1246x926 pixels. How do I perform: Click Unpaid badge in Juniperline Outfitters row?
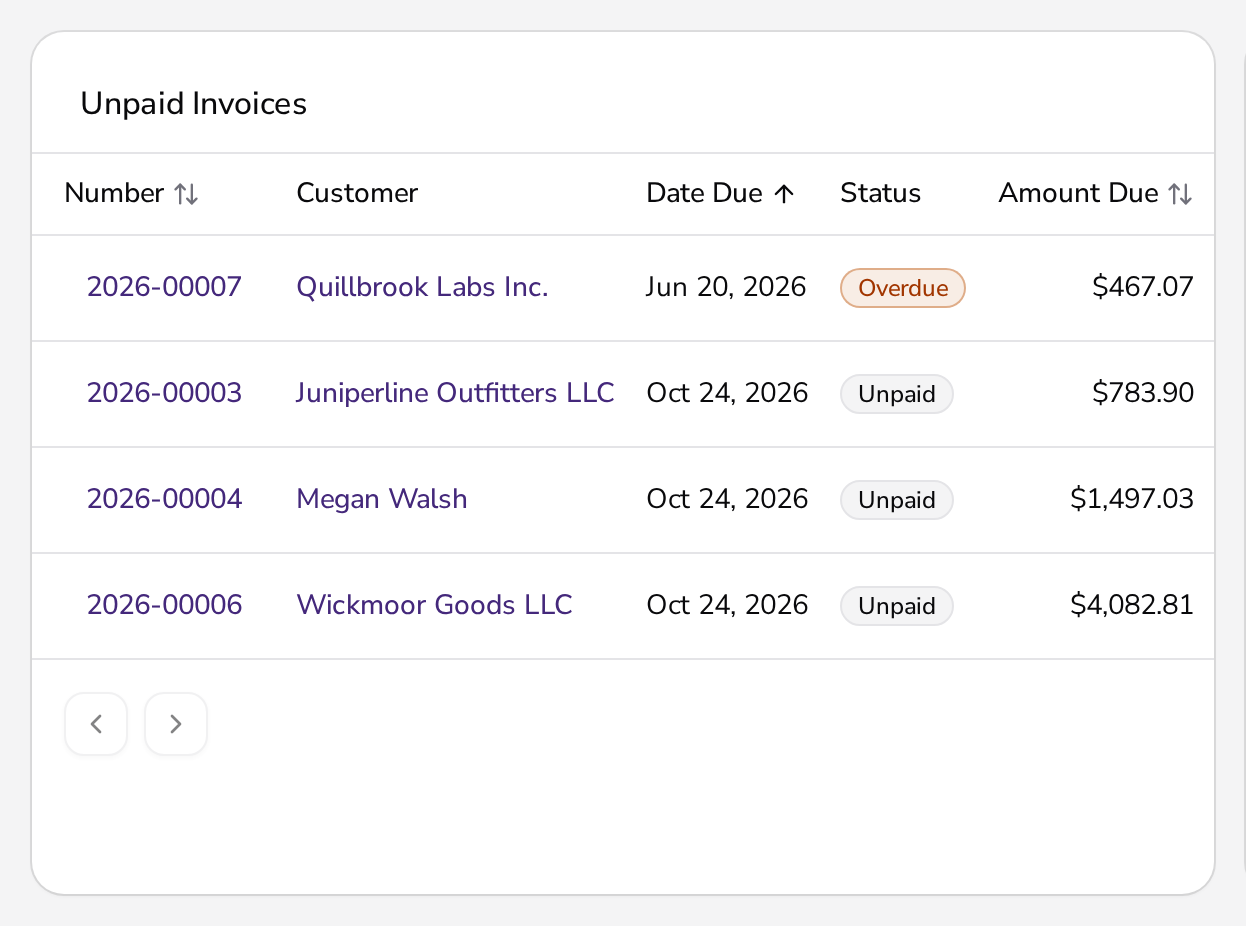tap(897, 394)
